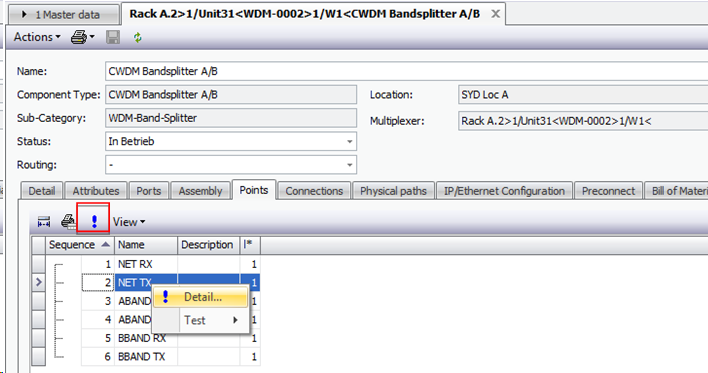The width and height of the screenshot is (708, 373).
Task: Click the table's top-left select-all corner cell
Action: pyautogui.click(x=39, y=245)
